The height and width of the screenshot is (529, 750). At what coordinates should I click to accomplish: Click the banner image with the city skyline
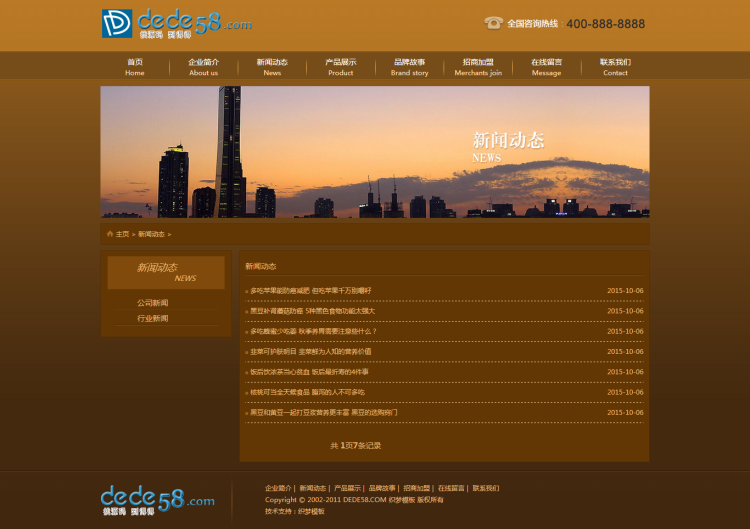[x=375, y=152]
